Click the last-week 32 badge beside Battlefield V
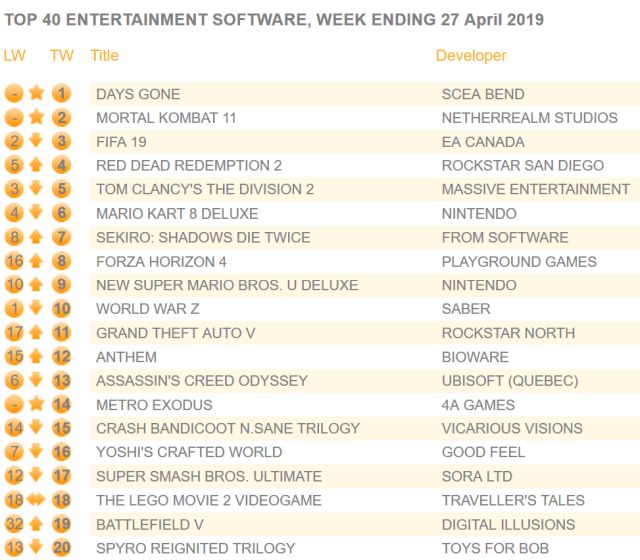Viewport: 640px width, 560px height. 14,524
